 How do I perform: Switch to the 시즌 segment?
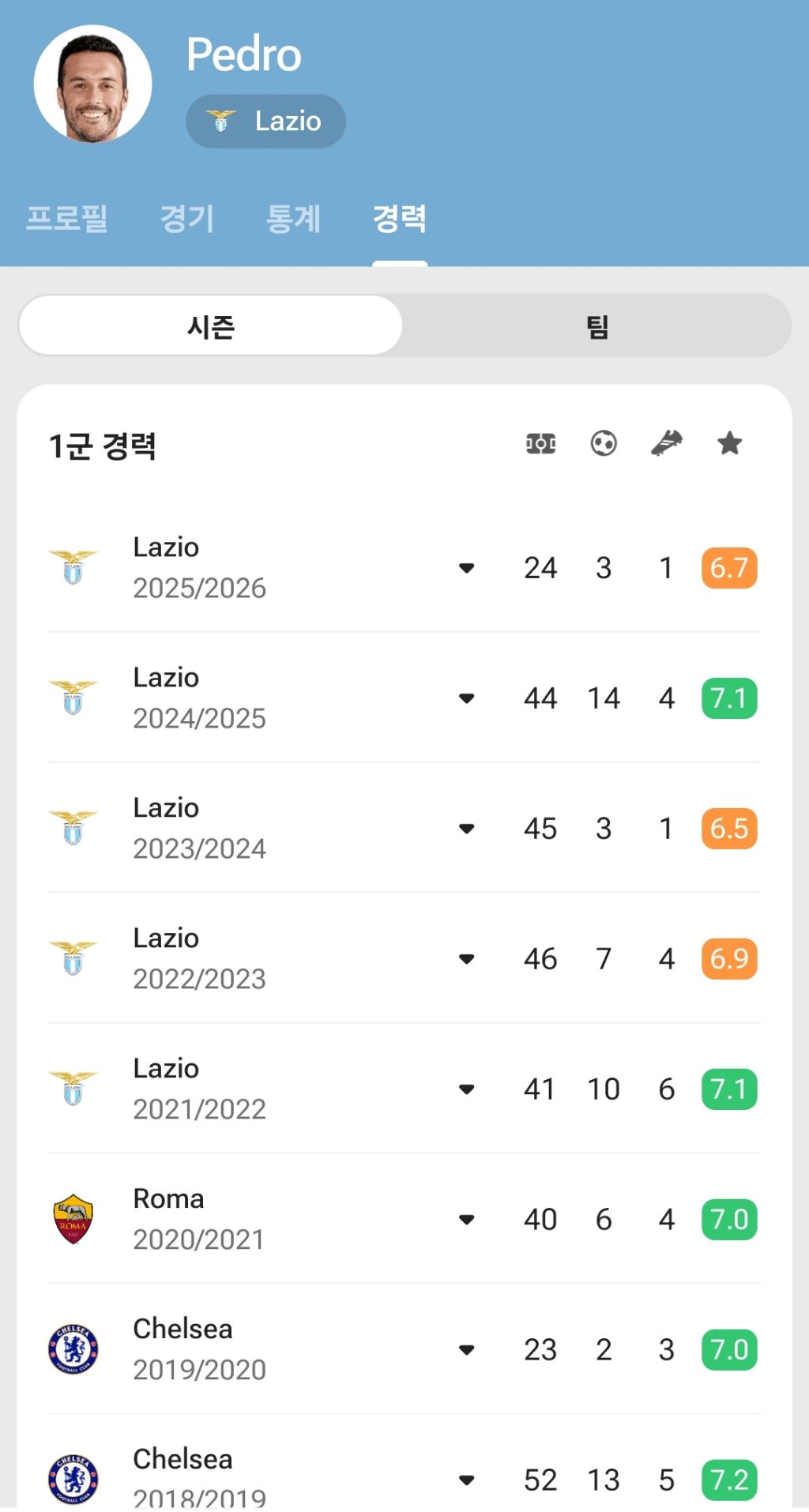(x=211, y=326)
